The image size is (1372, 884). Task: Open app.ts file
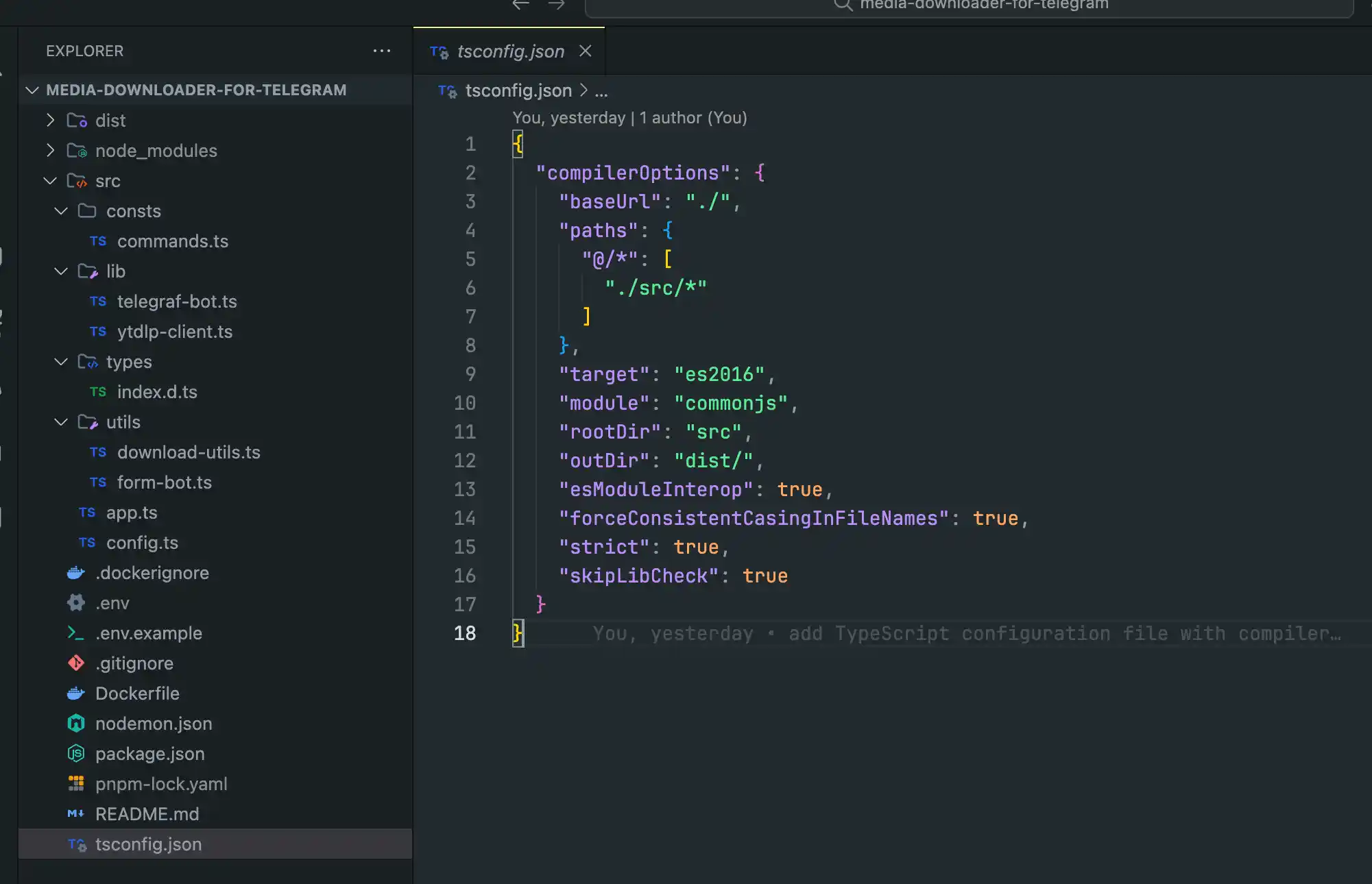(132, 513)
